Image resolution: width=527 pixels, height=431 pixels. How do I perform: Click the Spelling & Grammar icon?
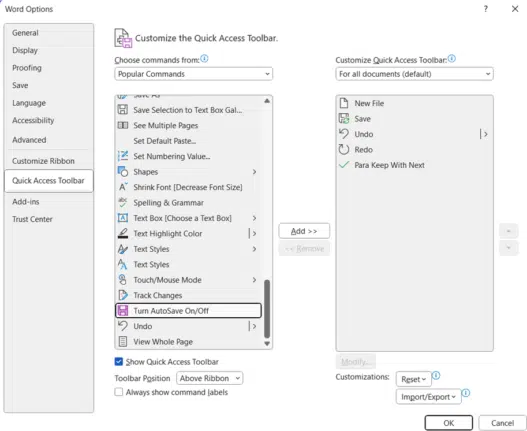(x=123, y=202)
